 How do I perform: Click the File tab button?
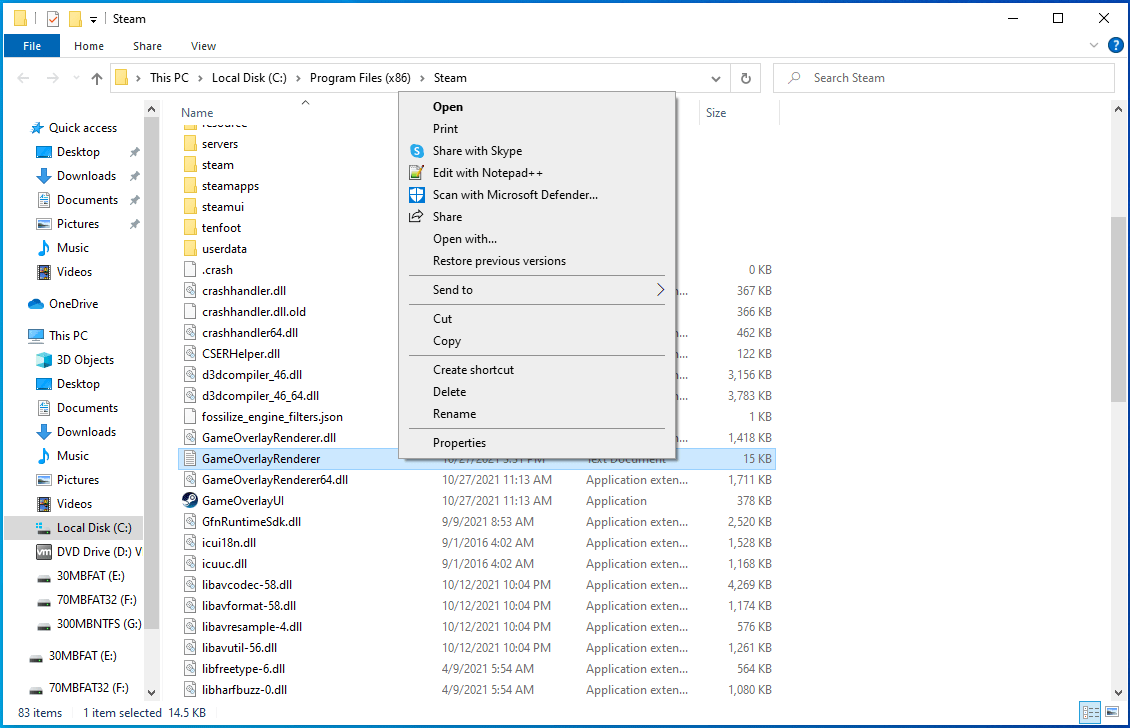tap(32, 46)
